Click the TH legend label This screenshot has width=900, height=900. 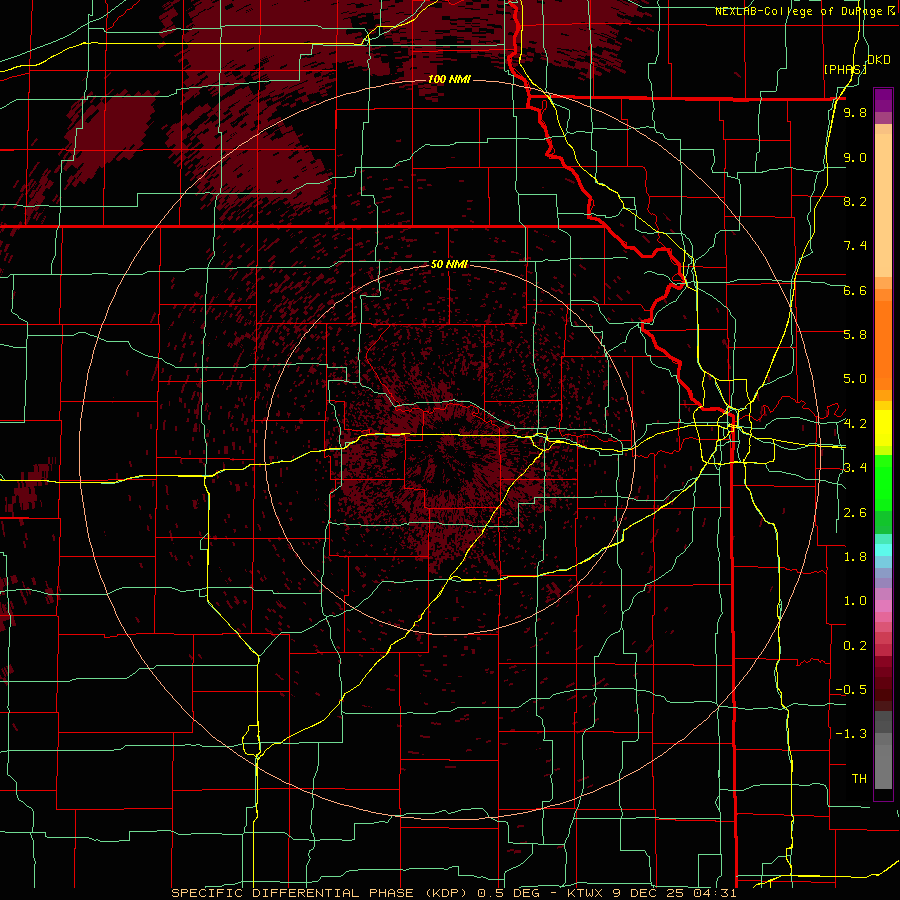tap(859, 779)
